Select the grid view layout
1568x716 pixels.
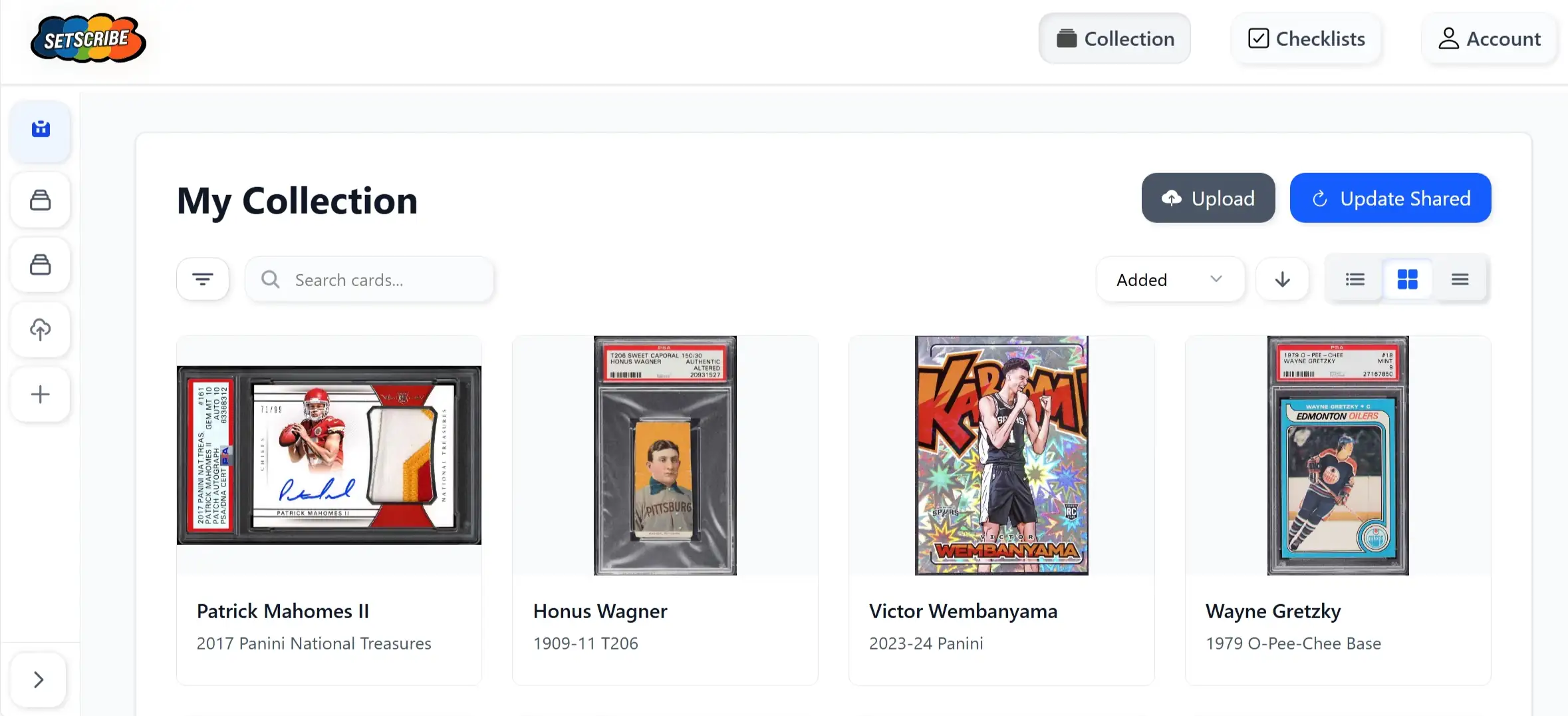pos(1407,279)
